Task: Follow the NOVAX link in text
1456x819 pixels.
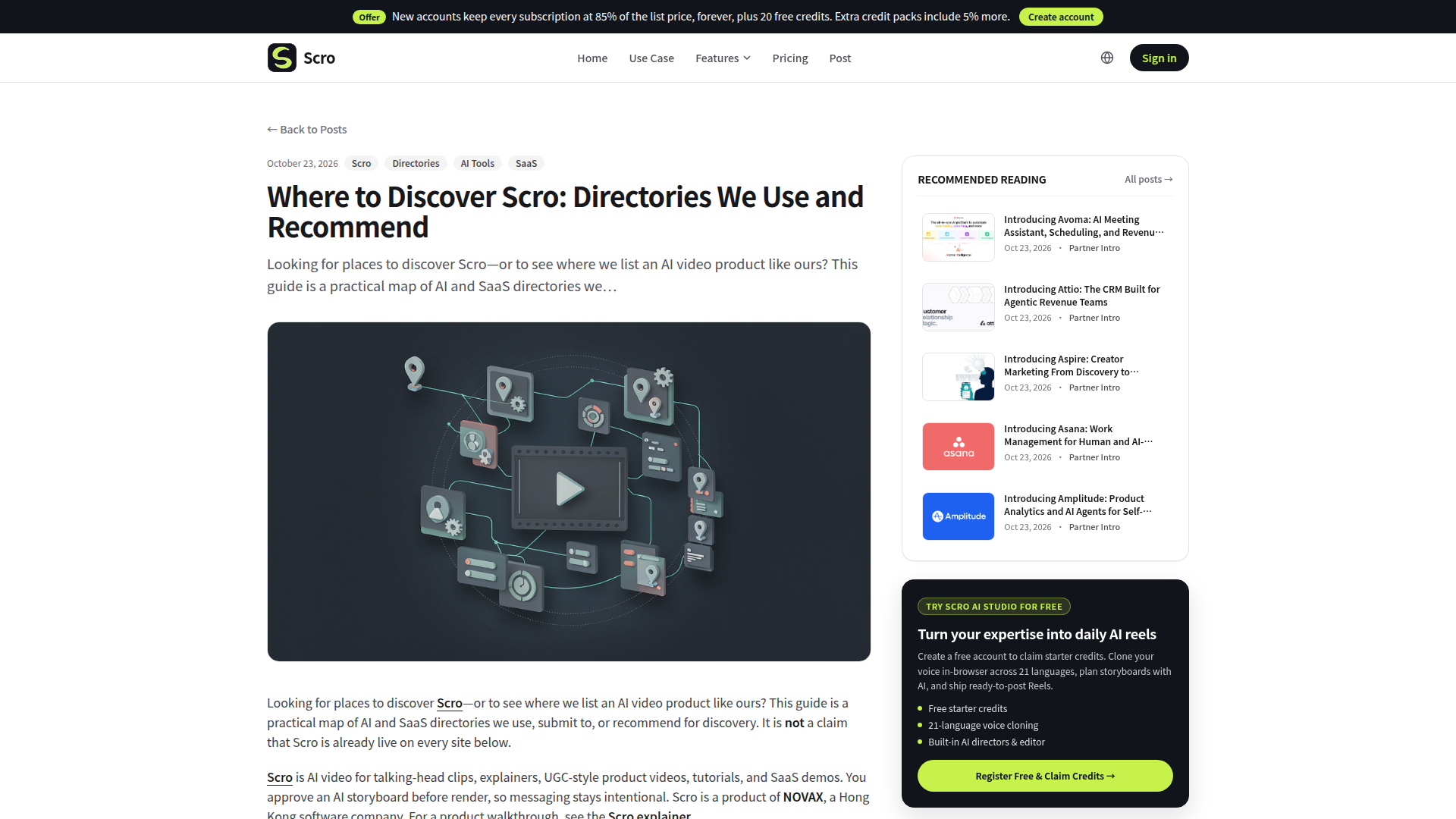Action: [x=803, y=797]
